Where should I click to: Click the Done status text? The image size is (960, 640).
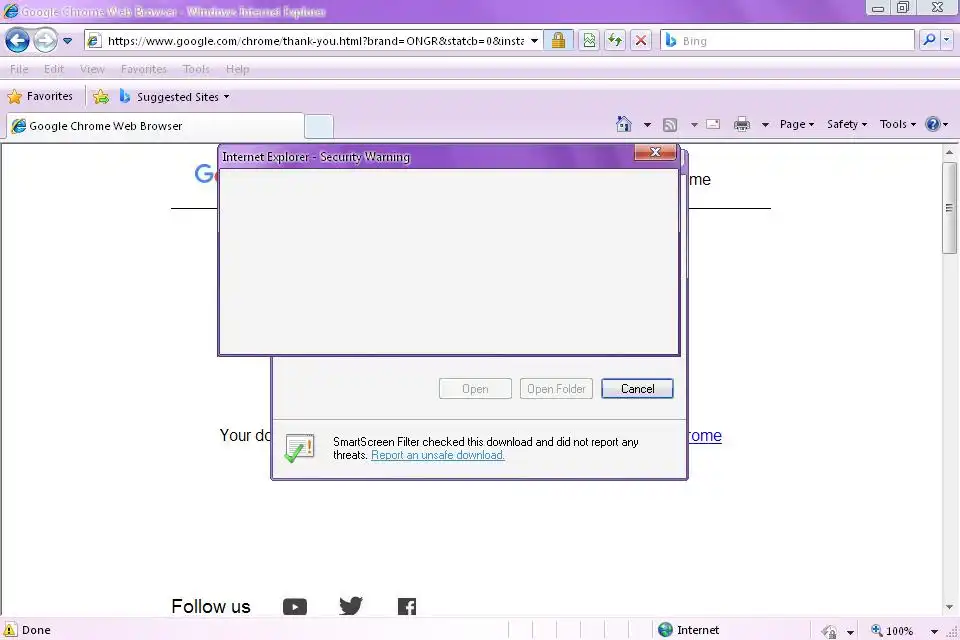(x=36, y=630)
